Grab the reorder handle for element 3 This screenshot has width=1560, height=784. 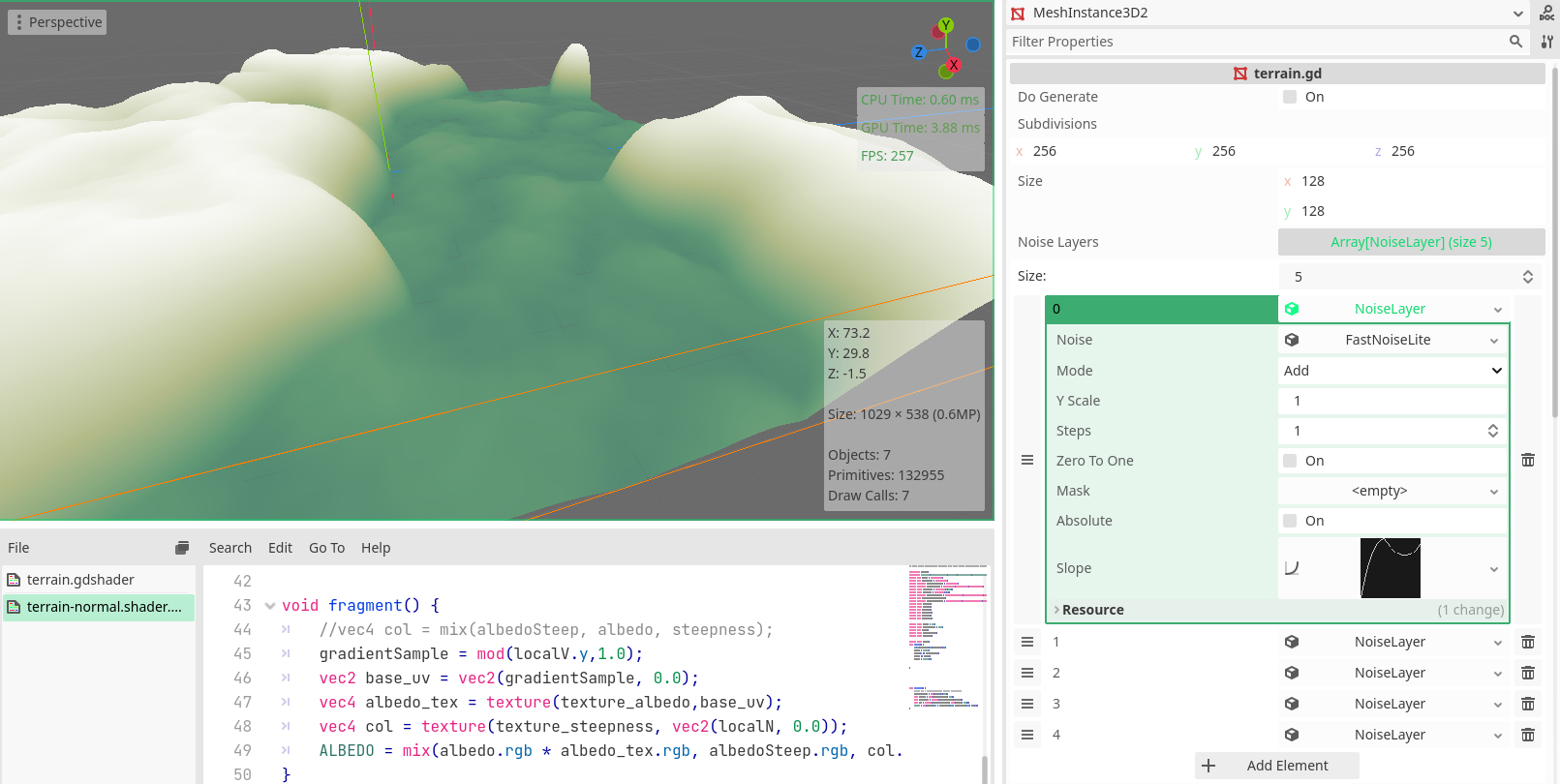coord(1027,704)
